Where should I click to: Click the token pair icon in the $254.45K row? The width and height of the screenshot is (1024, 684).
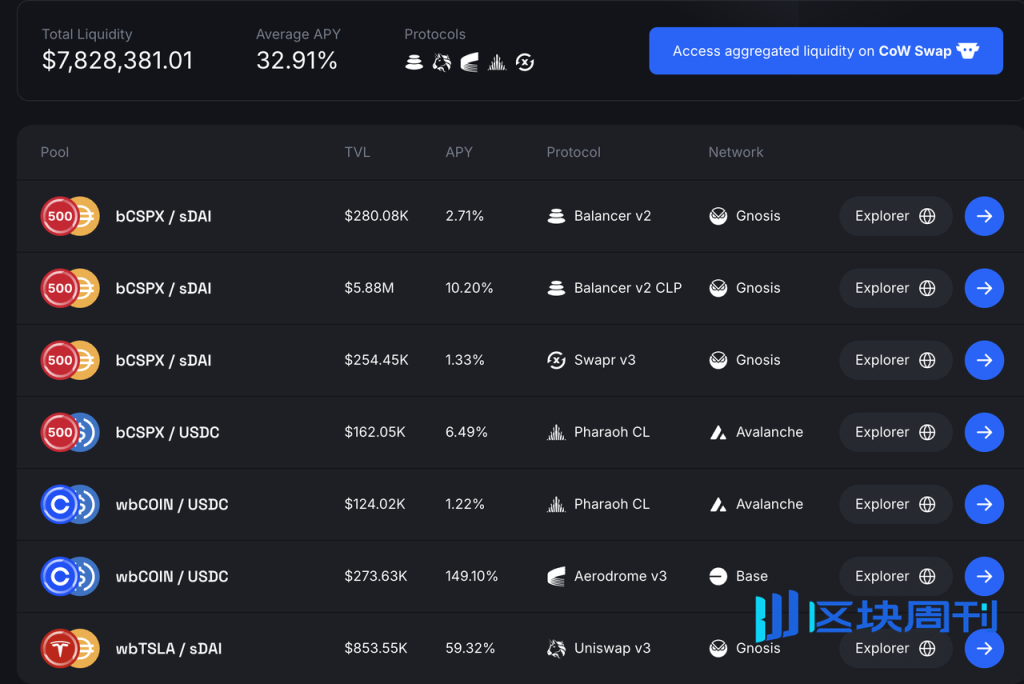pos(70,360)
